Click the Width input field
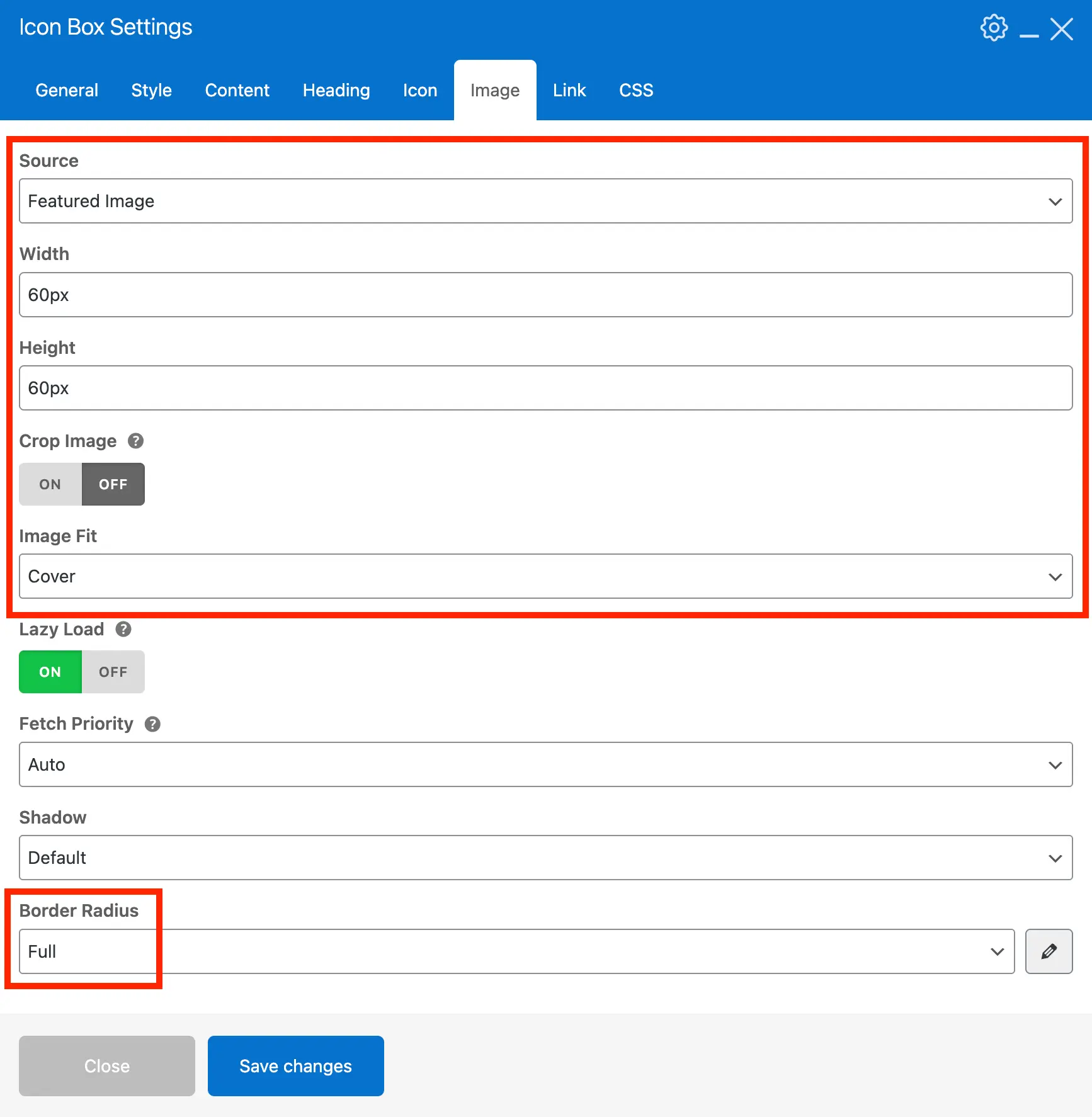Image resolution: width=1092 pixels, height=1117 pixels. [545, 295]
